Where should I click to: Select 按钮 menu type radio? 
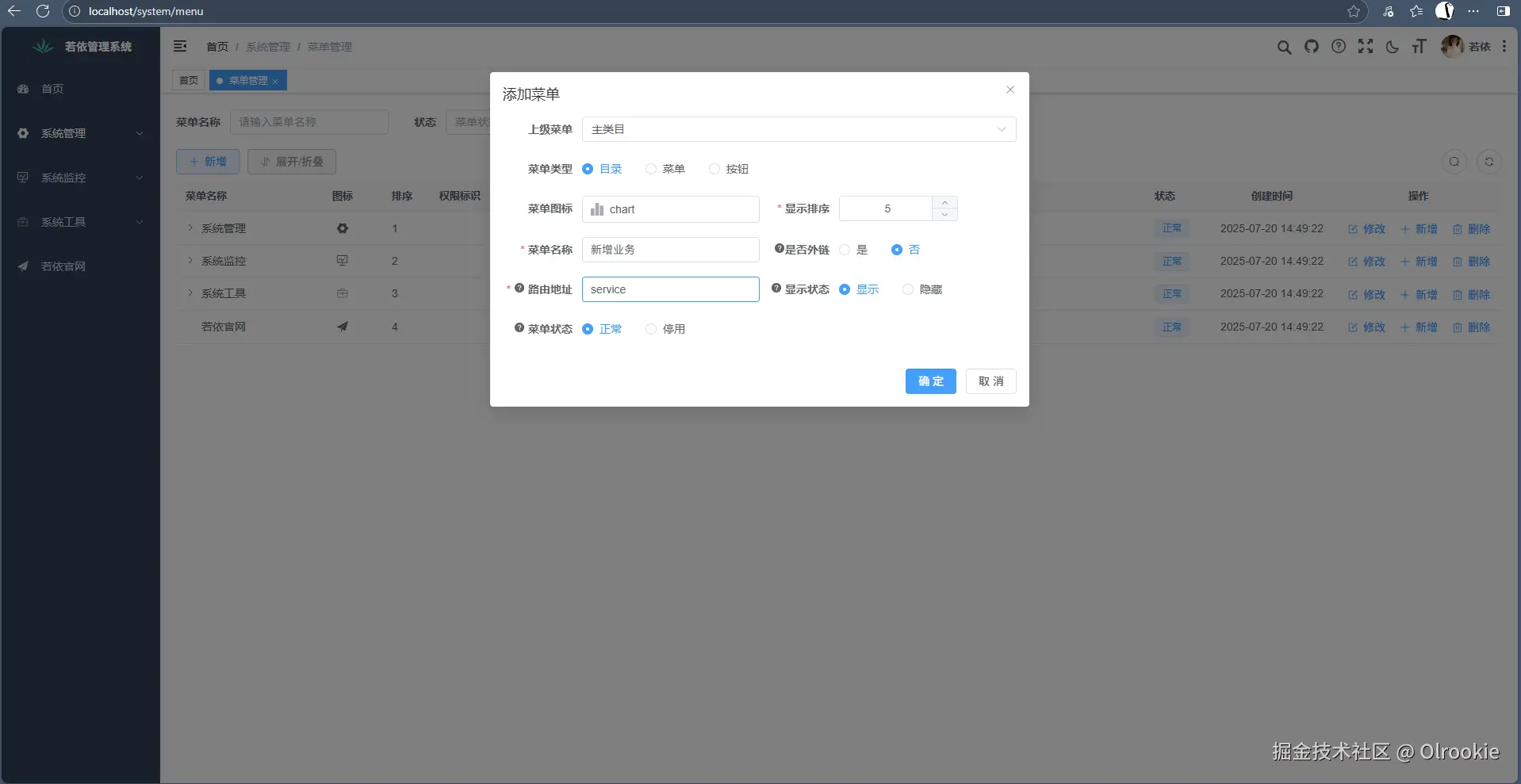(729, 169)
